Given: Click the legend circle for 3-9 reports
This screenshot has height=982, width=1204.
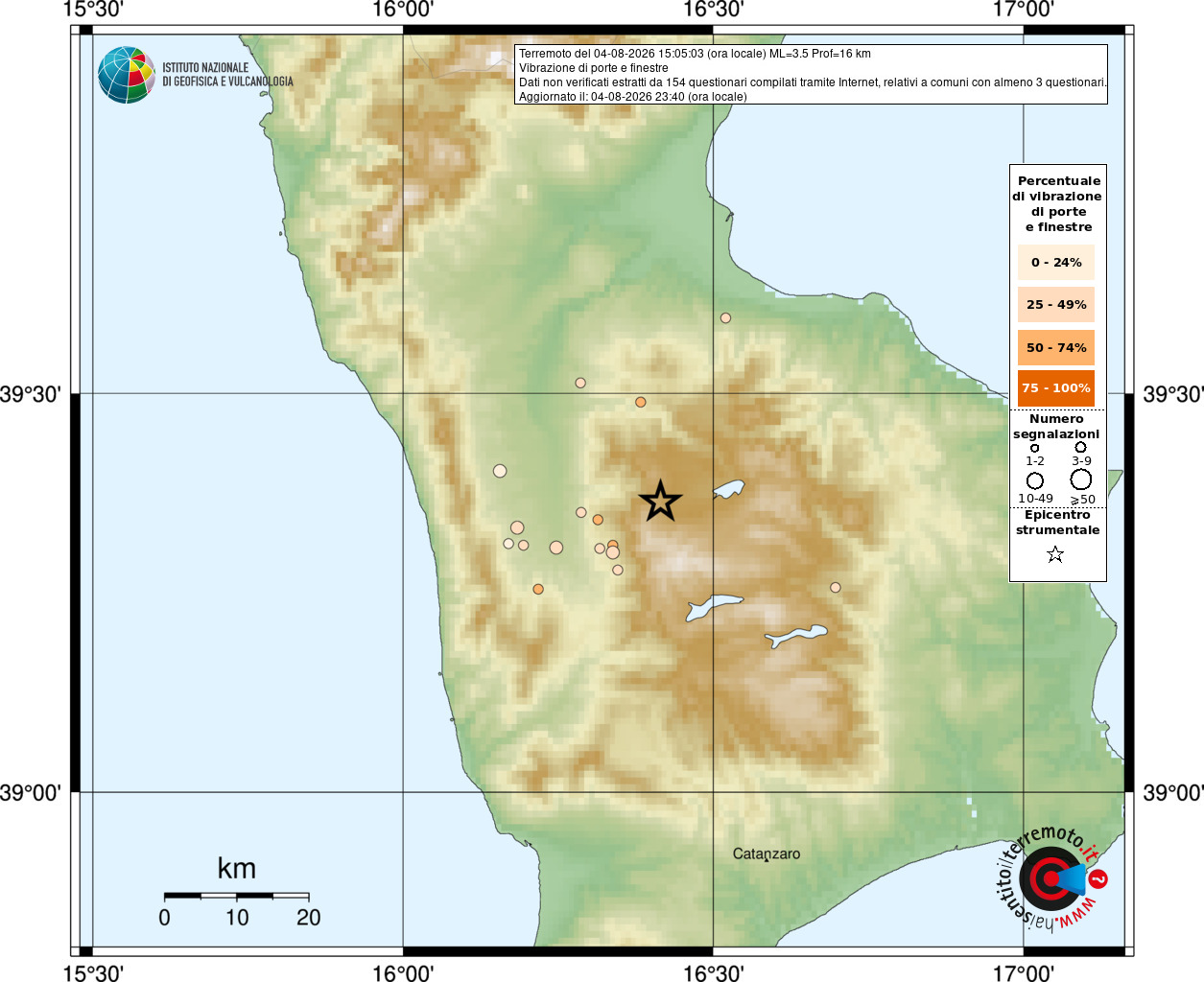Looking at the screenshot, I should (1080, 447).
